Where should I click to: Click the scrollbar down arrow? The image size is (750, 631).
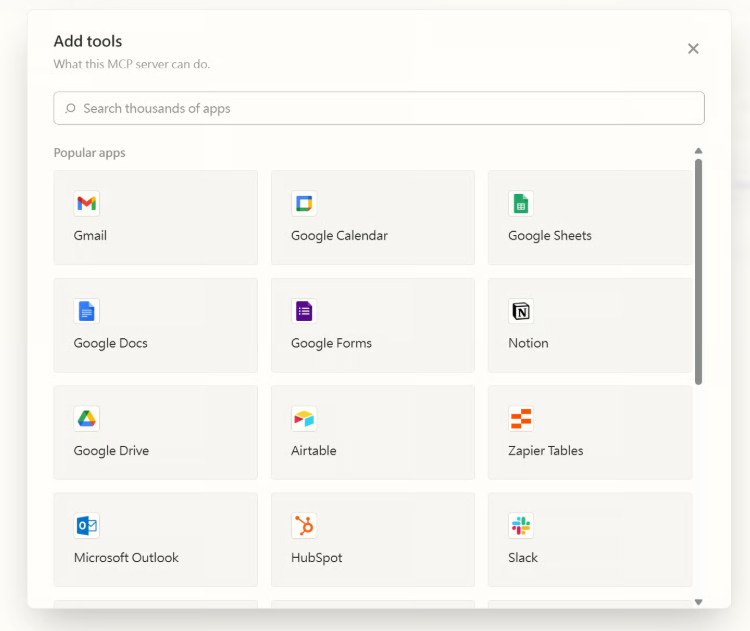698,602
